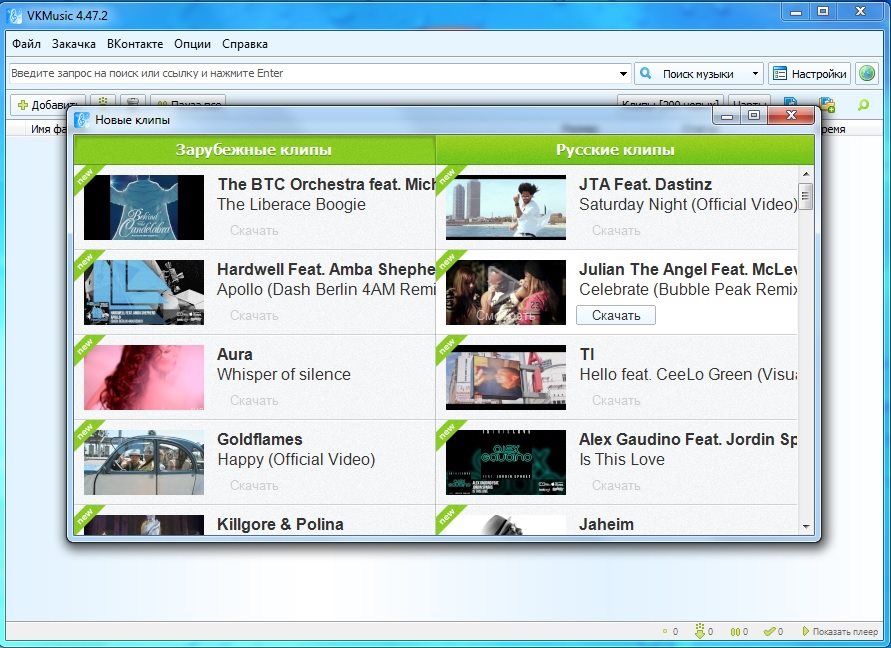Click the green search magnifier toolbar icon
Viewport: 891px width, 648px height.
click(863, 105)
